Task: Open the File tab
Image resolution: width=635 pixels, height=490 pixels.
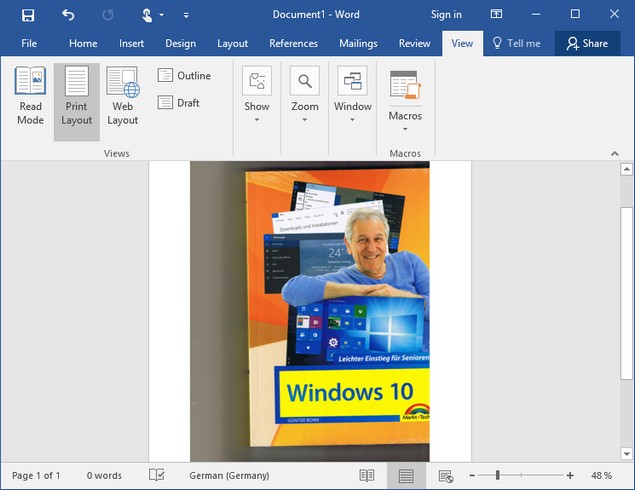Action: tap(29, 43)
